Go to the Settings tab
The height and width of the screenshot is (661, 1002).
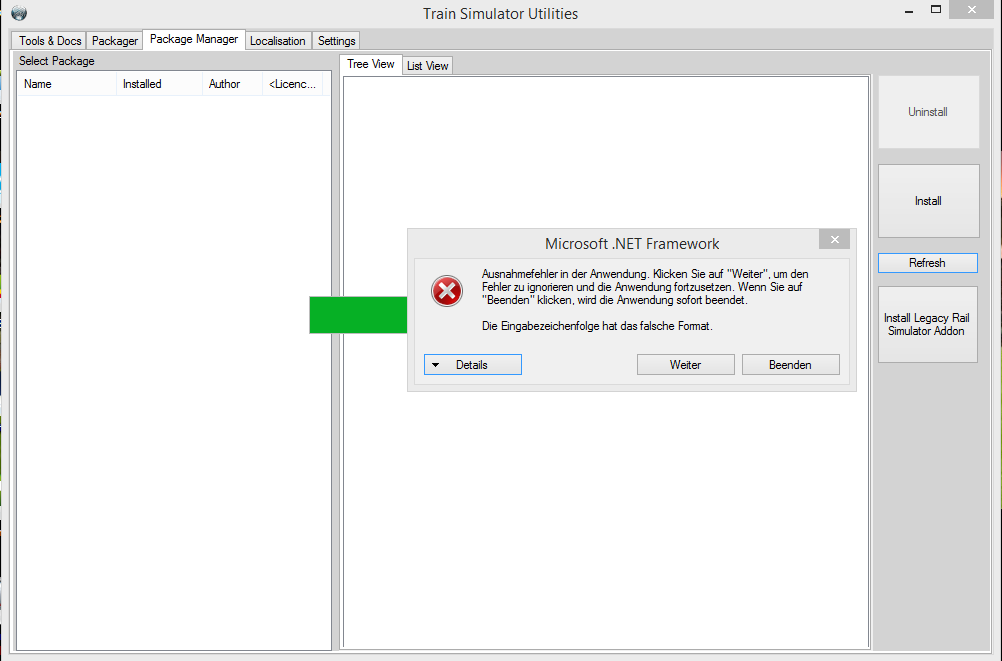[336, 41]
